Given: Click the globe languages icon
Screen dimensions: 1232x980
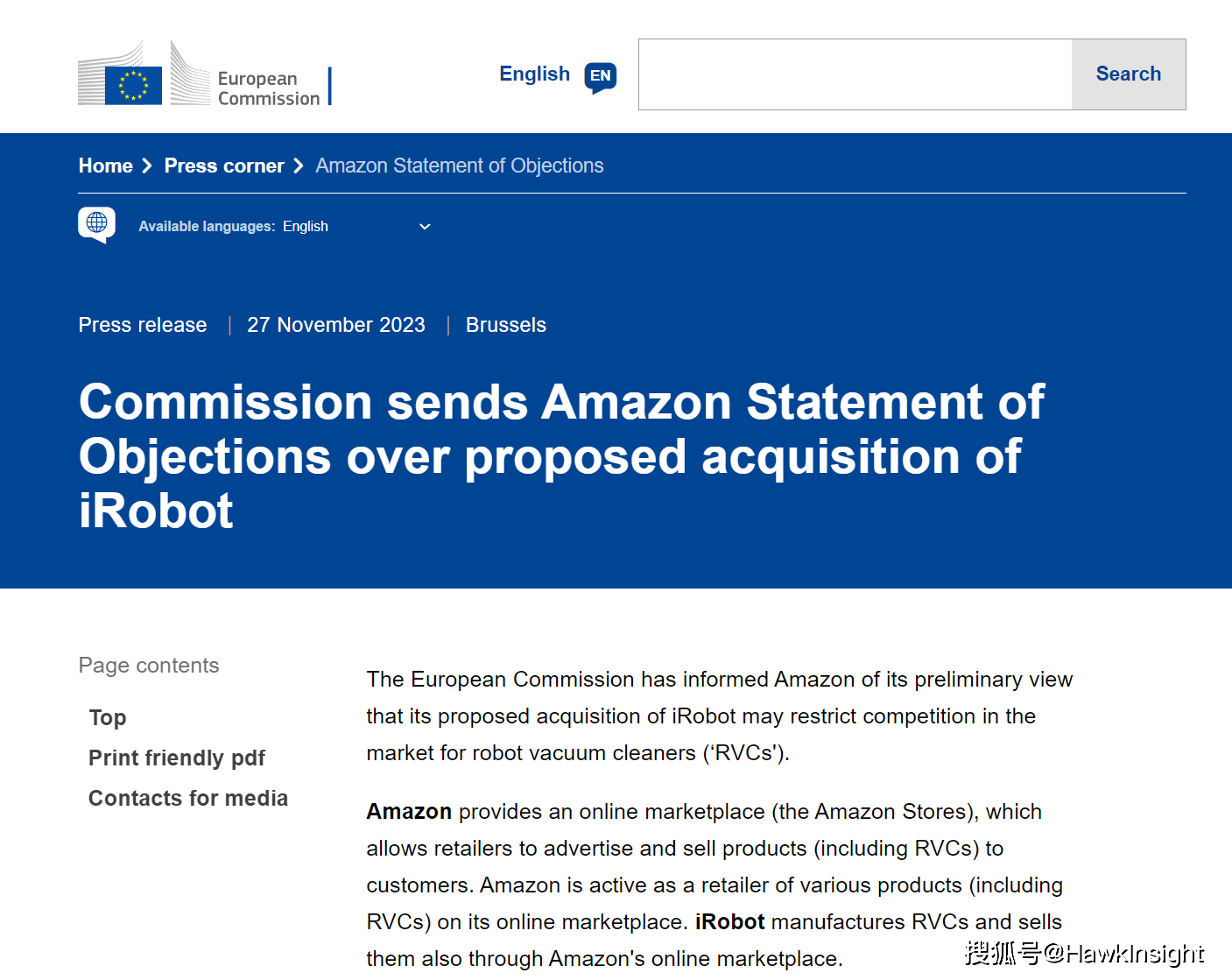Looking at the screenshot, I should 97,223.
